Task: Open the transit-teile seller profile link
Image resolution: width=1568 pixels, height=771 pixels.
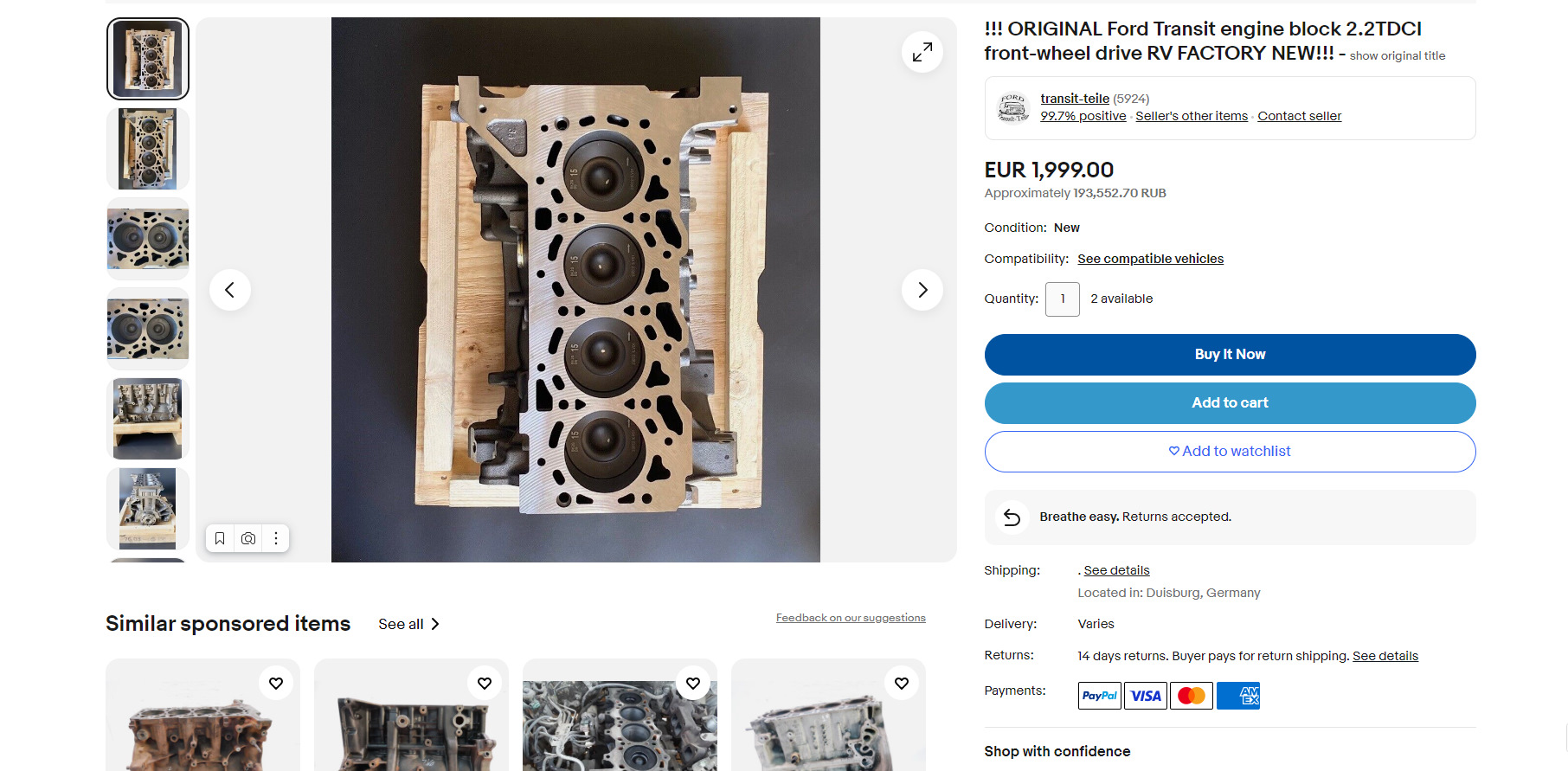Action: point(1075,99)
